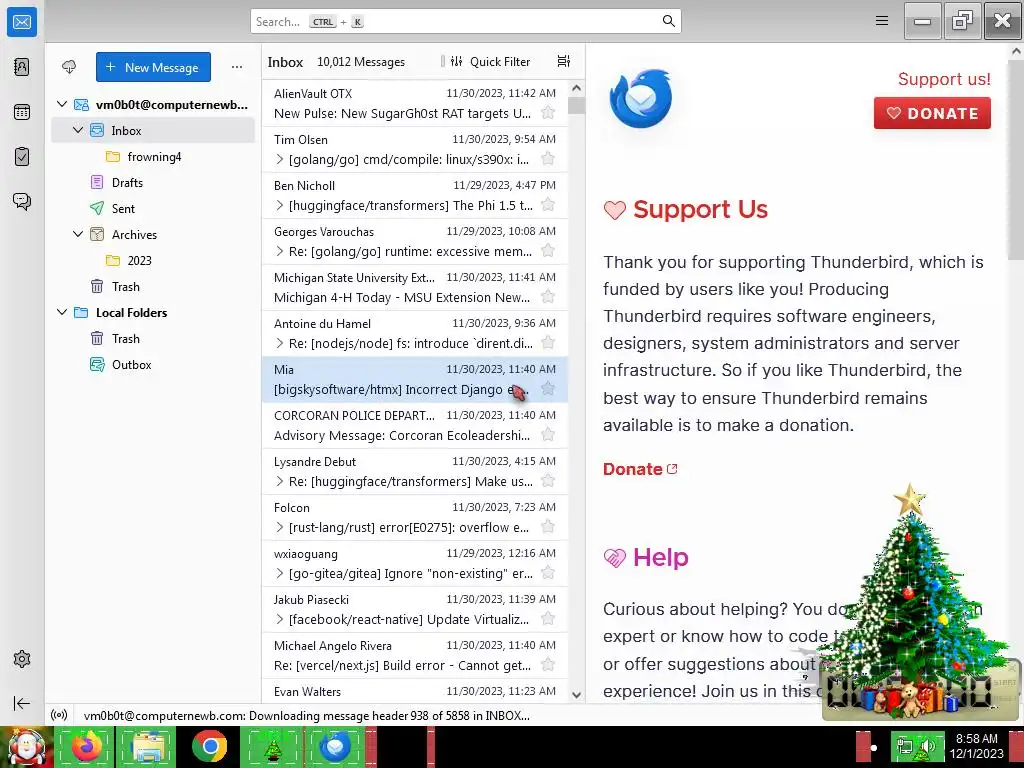1024x768 pixels.
Task: Open the Sent folder
Action: coord(154,208)
